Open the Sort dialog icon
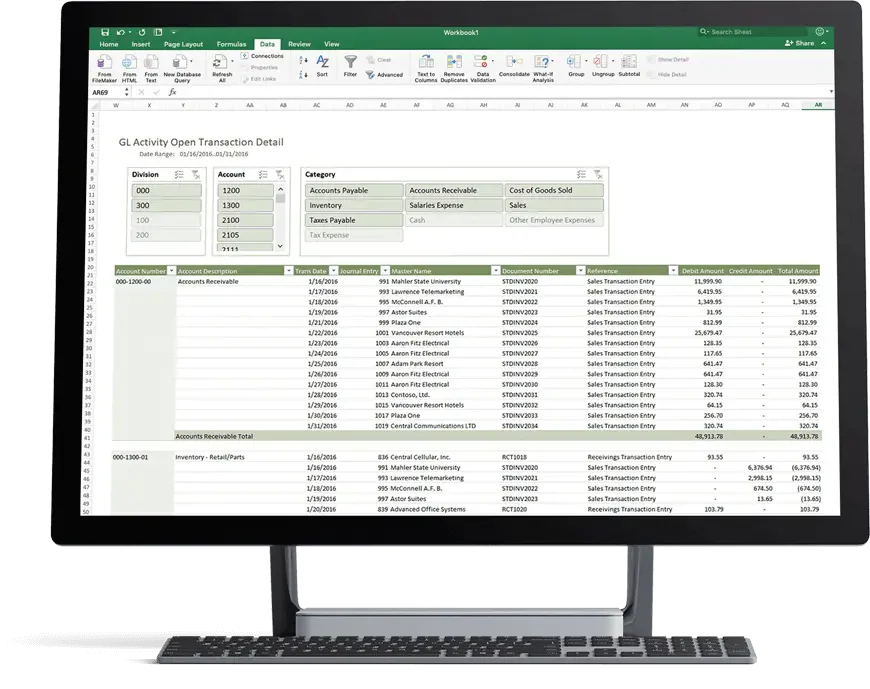The image size is (870, 689). (x=322, y=62)
